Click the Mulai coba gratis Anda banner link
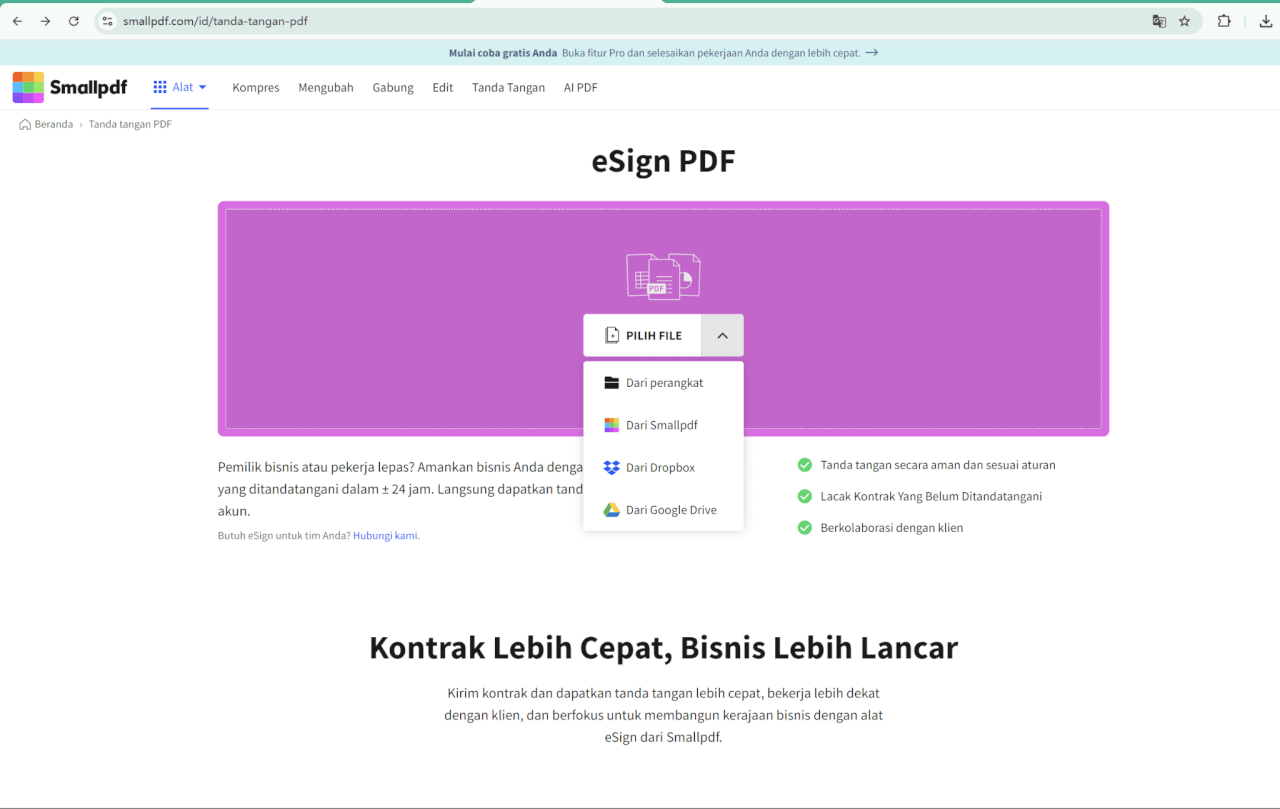This screenshot has width=1280, height=809. click(500, 52)
